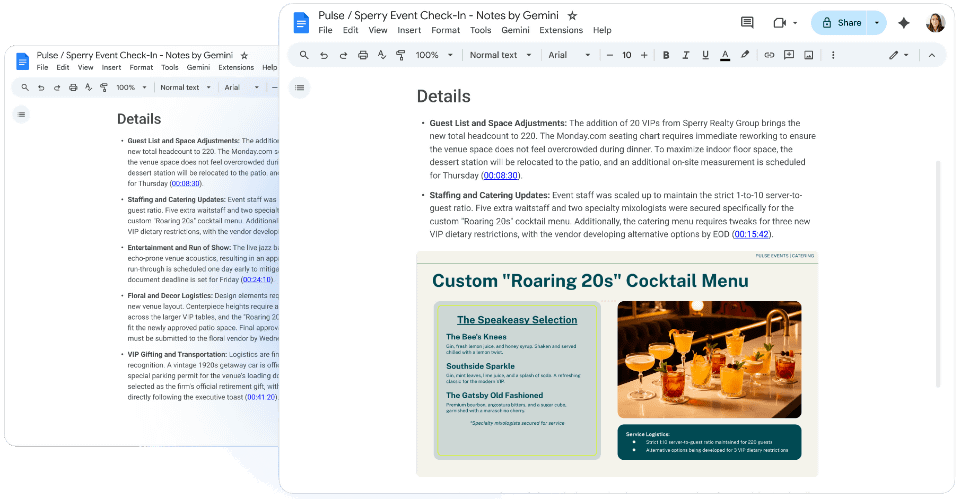Toggle bold formatting in front toolbar
The height and width of the screenshot is (499, 960).
(x=666, y=55)
